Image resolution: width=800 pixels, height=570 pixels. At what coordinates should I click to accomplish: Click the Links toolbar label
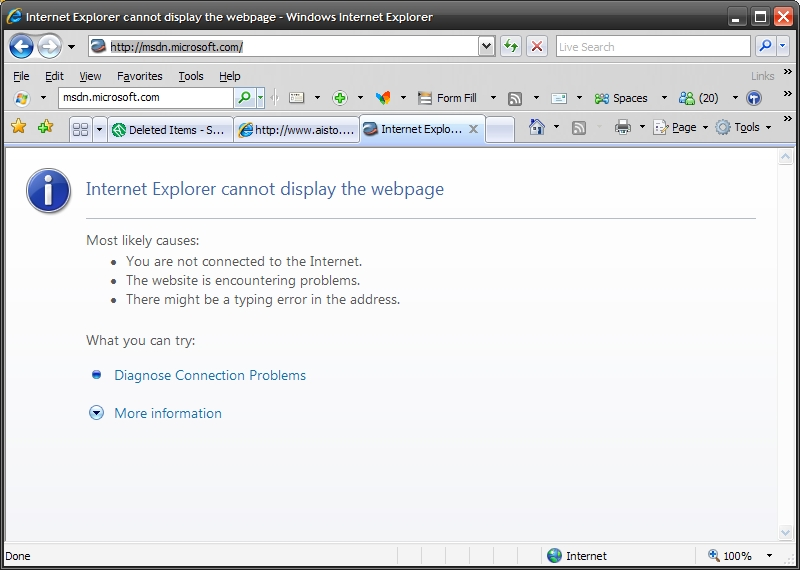pyautogui.click(x=762, y=76)
